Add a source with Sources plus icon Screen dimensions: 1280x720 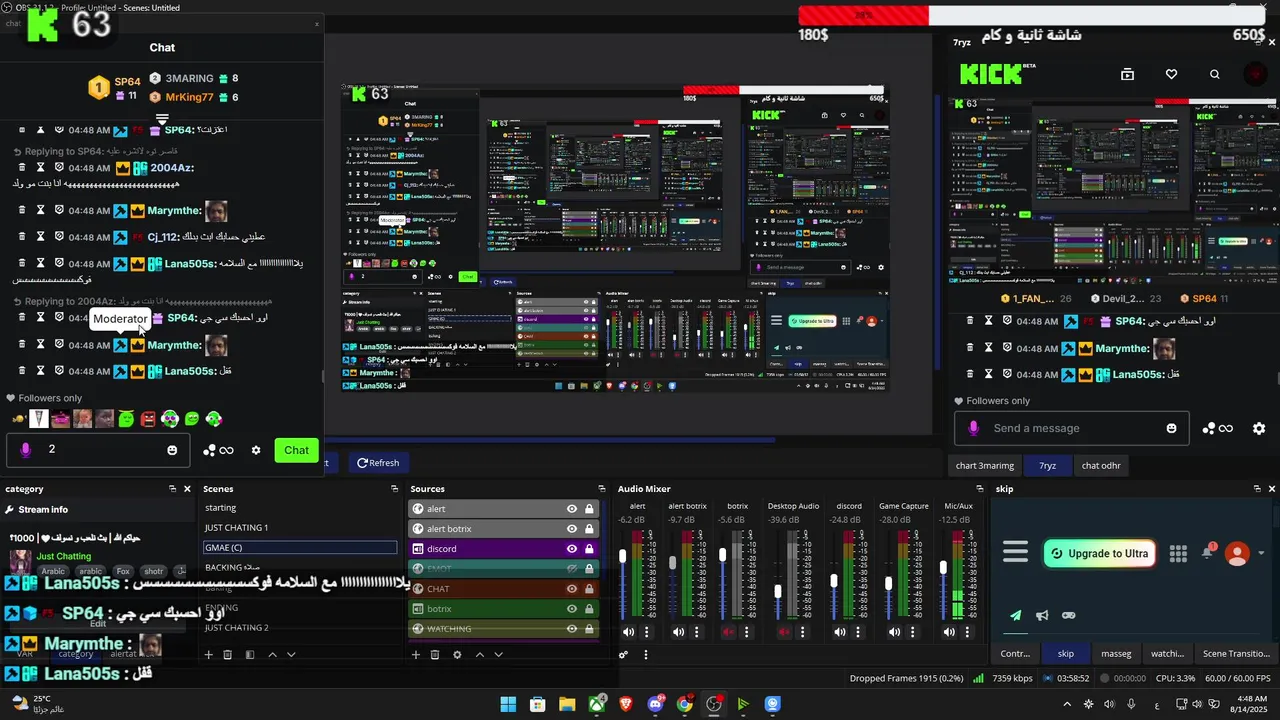click(416, 655)
